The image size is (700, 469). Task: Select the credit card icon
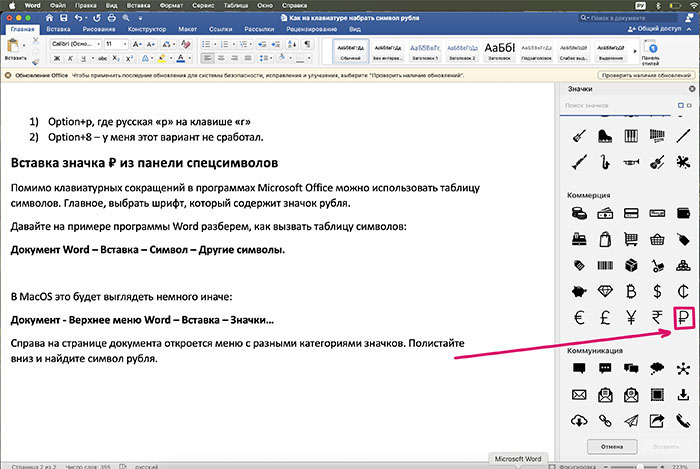[631, 213]
